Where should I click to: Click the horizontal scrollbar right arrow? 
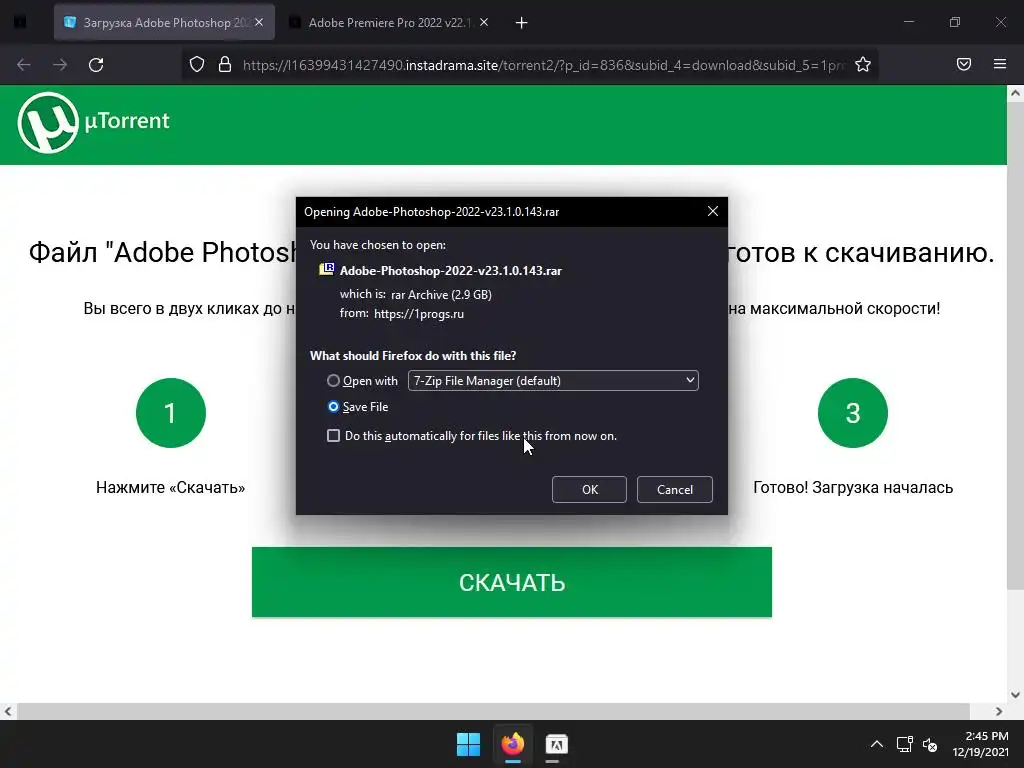coord(999,711)
